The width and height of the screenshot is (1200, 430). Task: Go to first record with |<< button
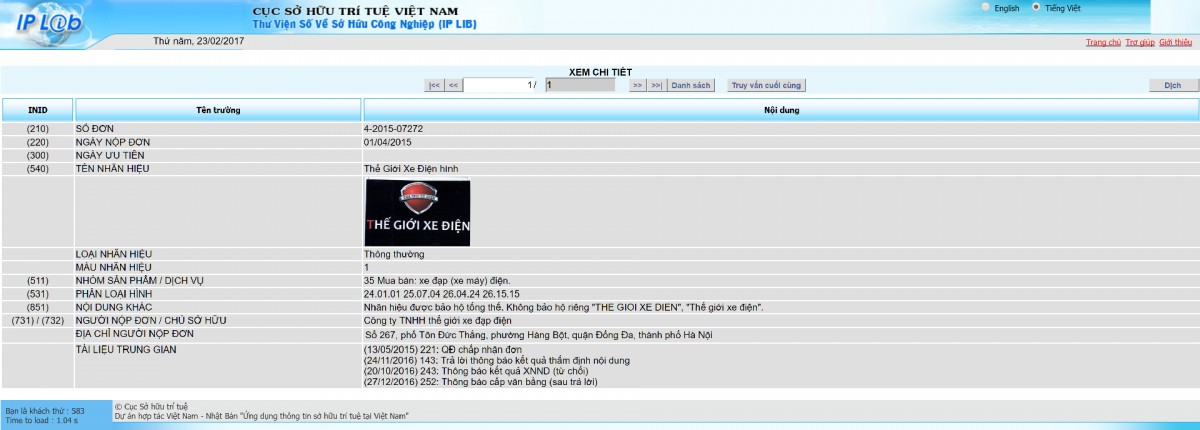(434, 85)
